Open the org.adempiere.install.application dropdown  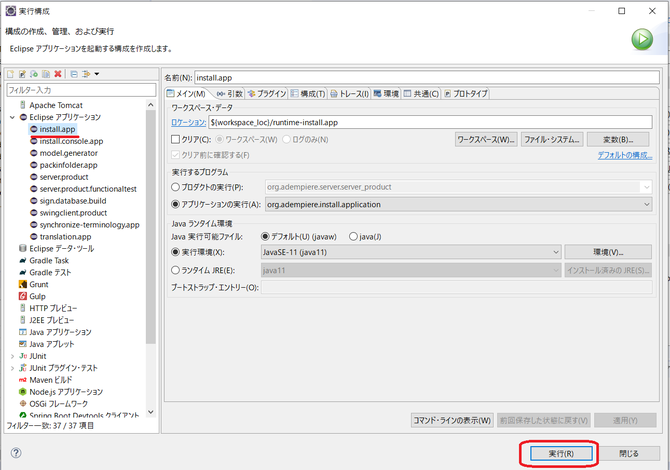pos(458,205)
